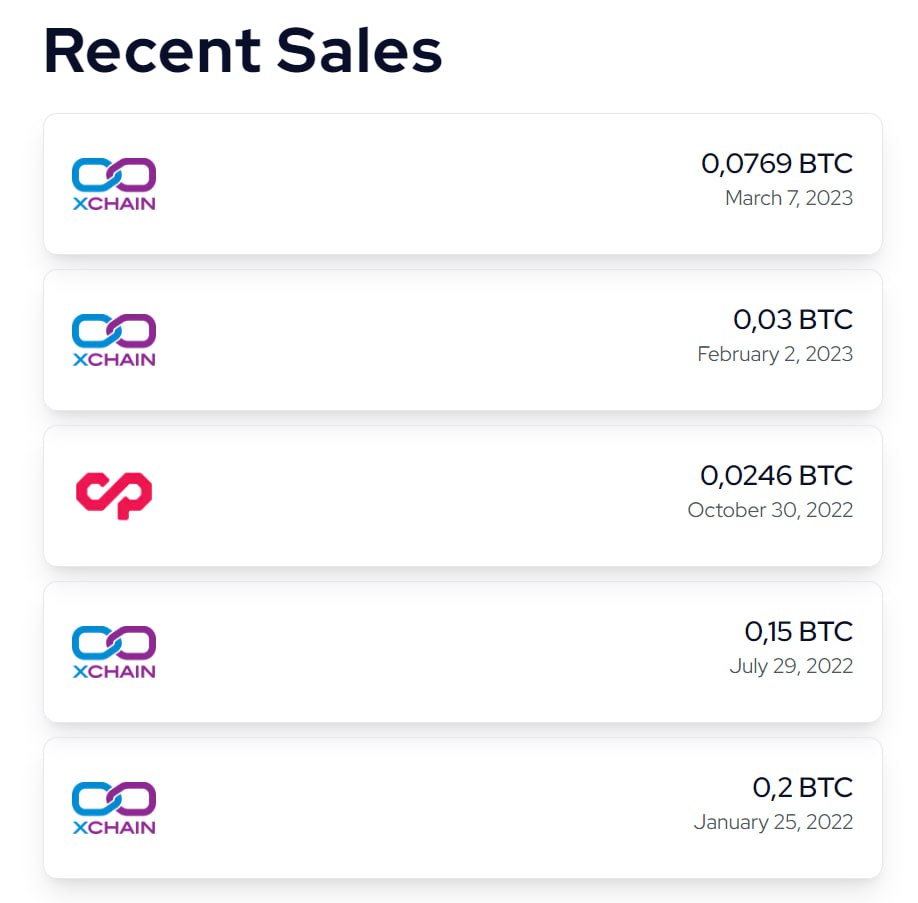Image resolution: width=918 pixels, height=903 pixels.
Task: Click the January 25, 2022 date
Action: click(x=773, y=822)
